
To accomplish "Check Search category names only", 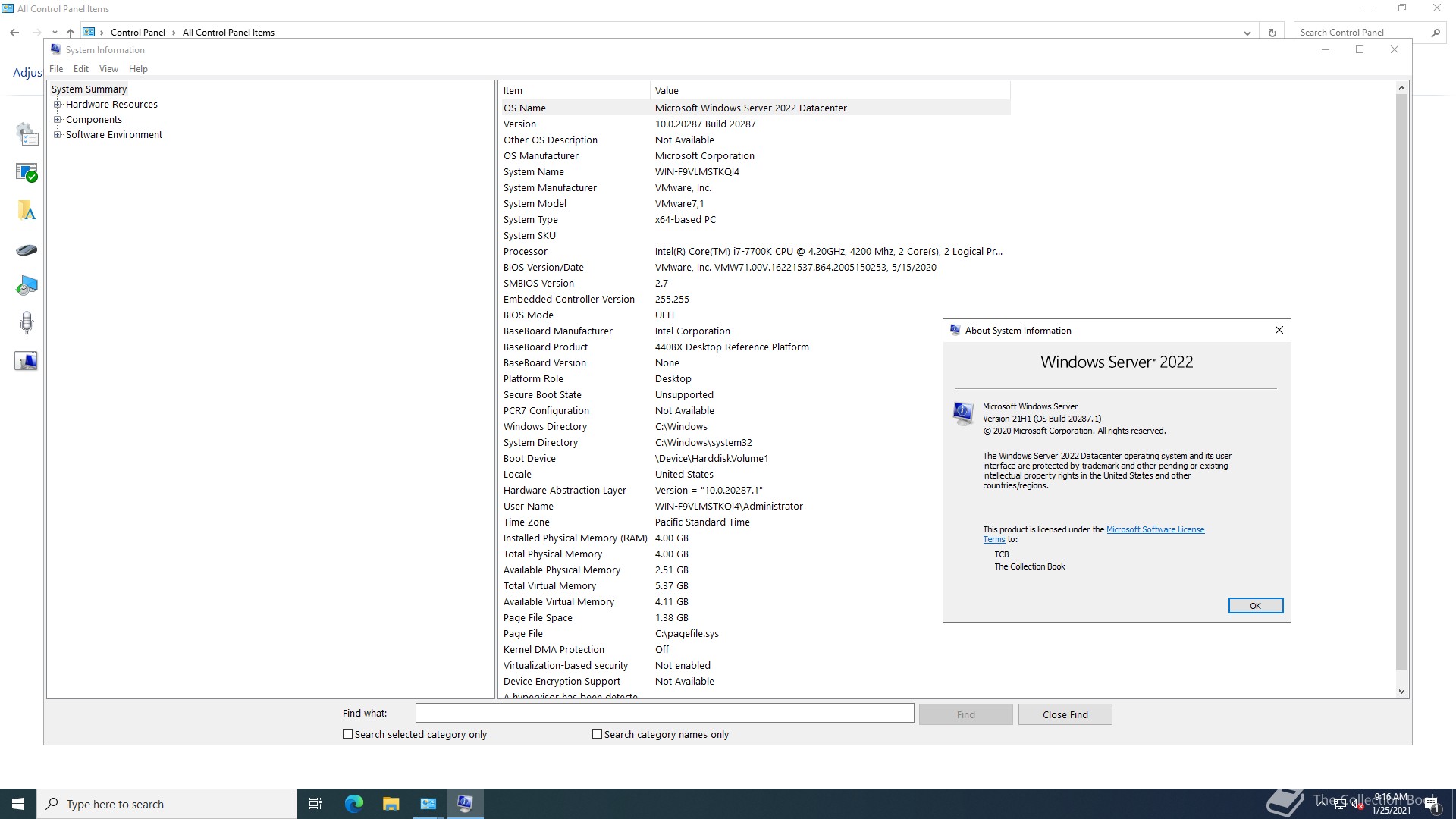I will click(597, 734).
